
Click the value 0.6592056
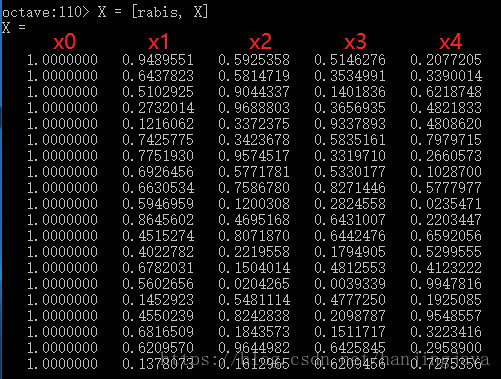(446, 236)
